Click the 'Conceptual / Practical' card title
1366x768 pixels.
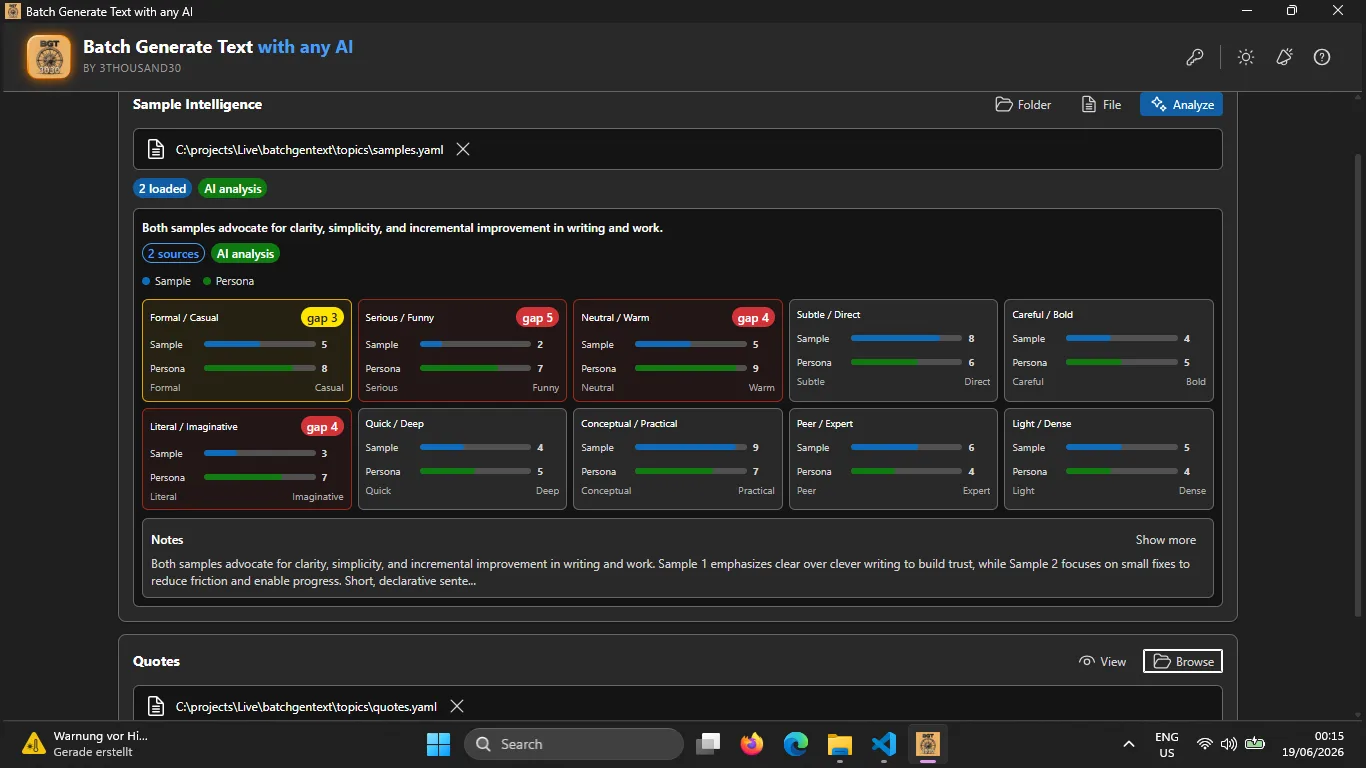tap(629, 423)
